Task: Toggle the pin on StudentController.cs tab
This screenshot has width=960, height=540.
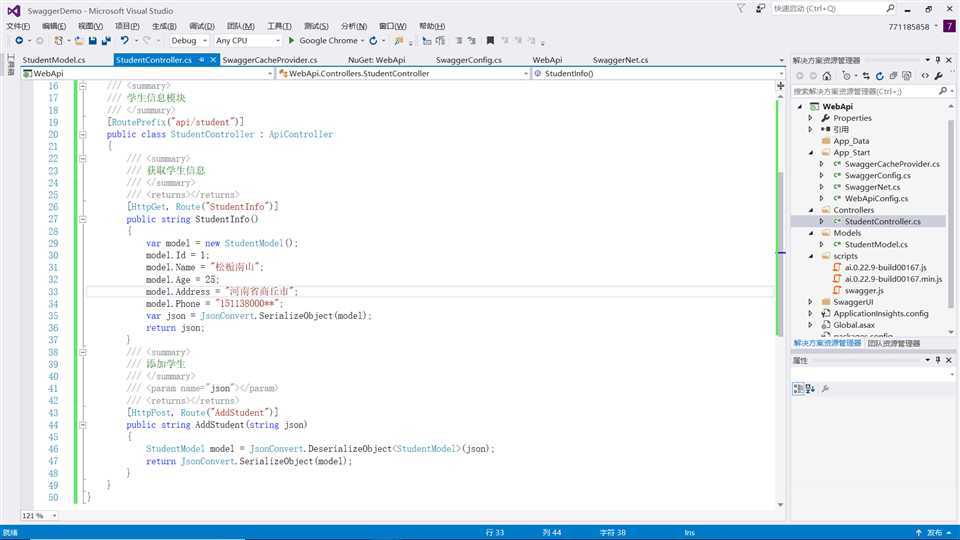Action: [x=201, y=59]
